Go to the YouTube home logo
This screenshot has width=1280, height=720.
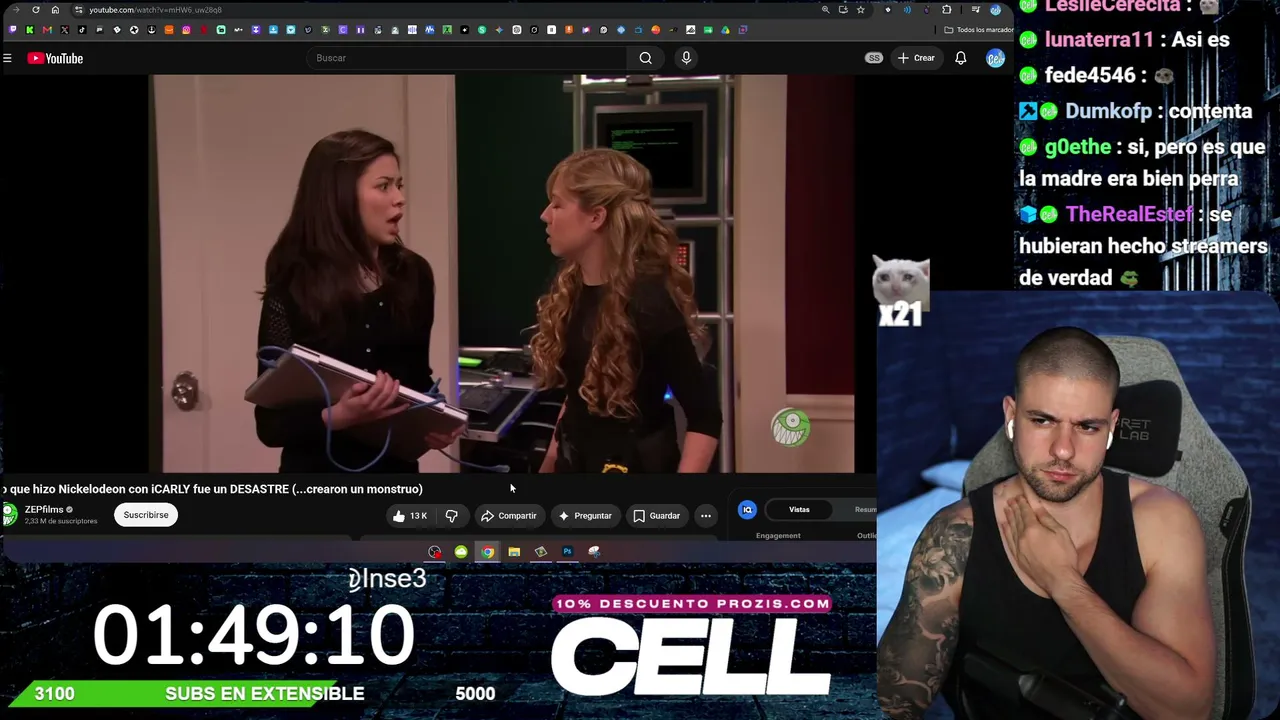55,58
